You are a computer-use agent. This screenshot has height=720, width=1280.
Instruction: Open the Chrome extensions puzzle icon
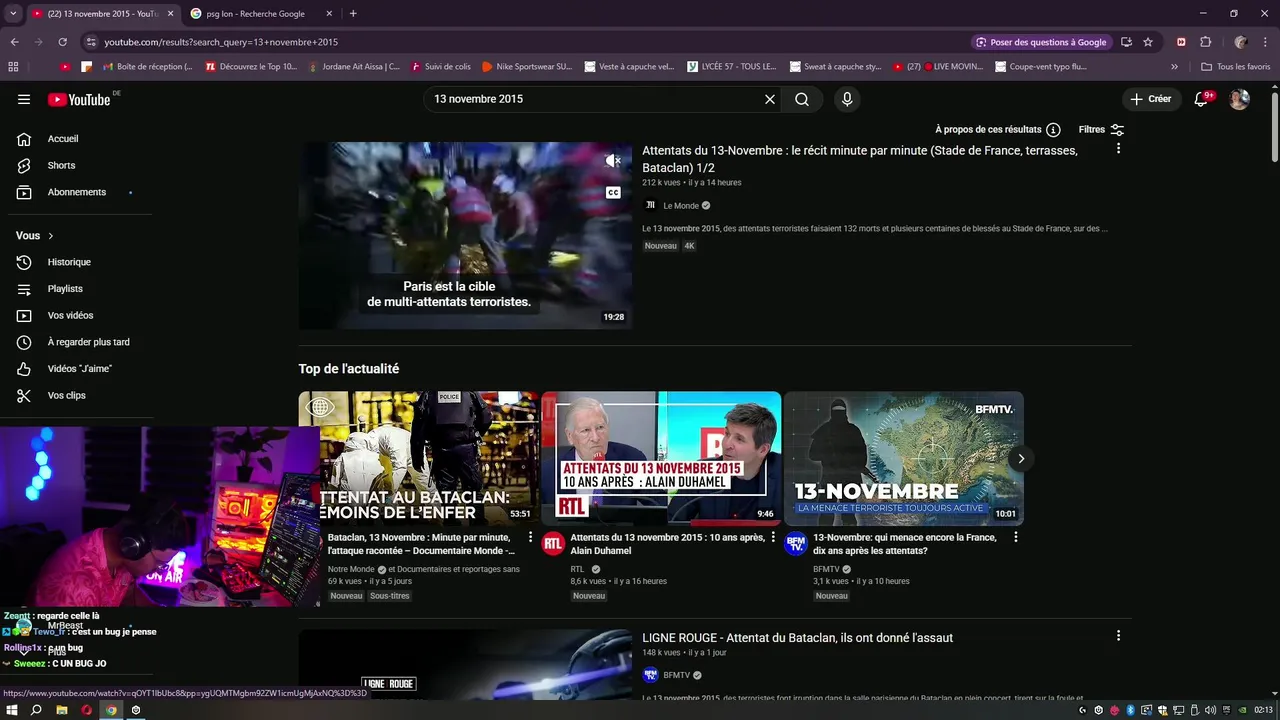click(1205, 42)
